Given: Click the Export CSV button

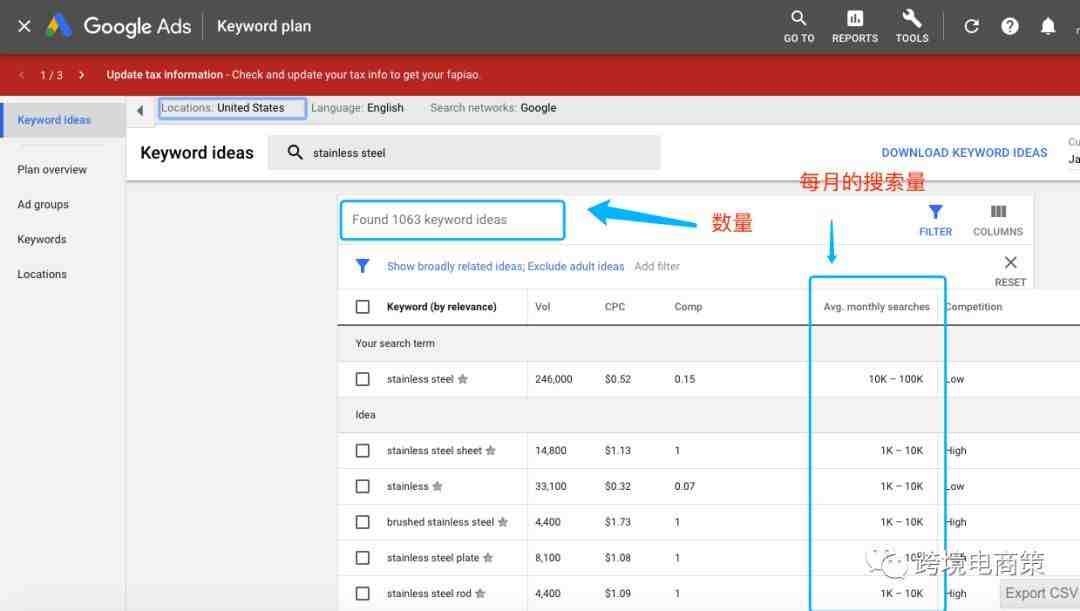Looking at the screenshot, I should (x=1041, y=593).
